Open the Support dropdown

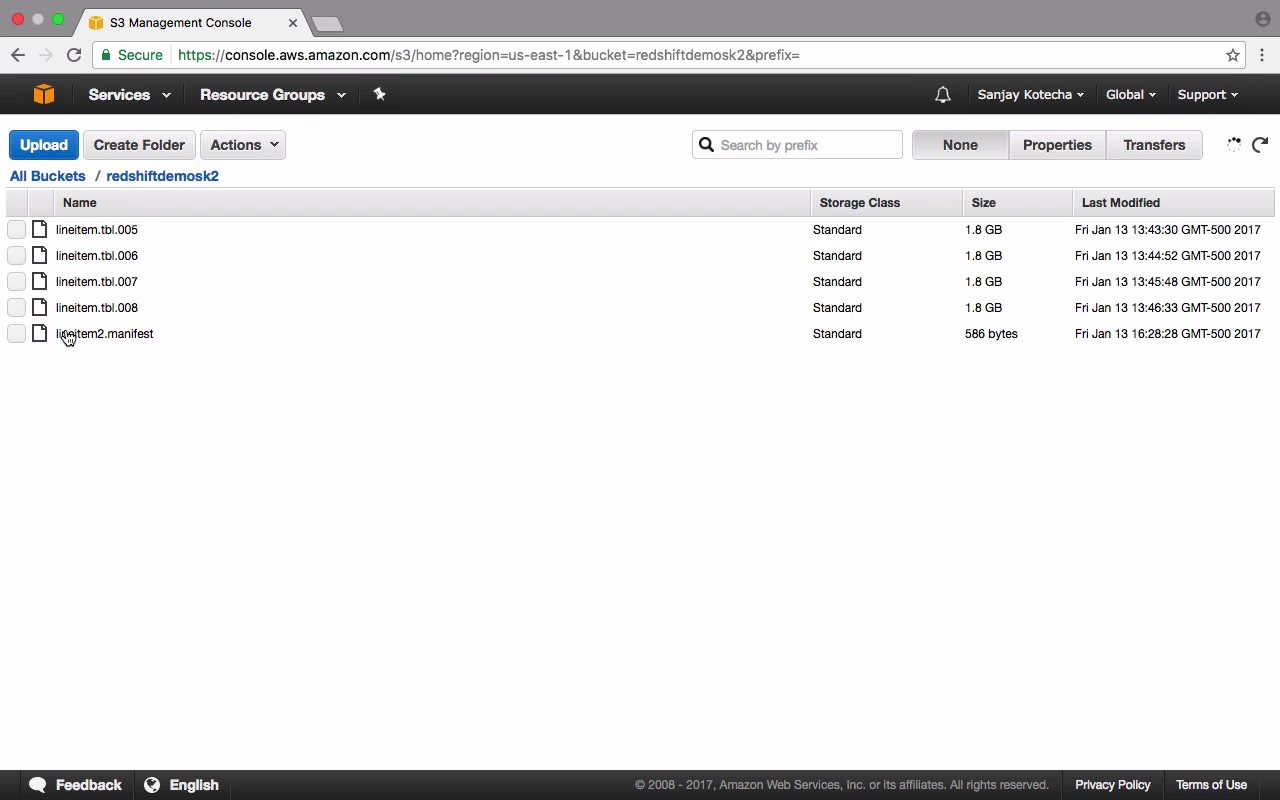point(1207,95)
